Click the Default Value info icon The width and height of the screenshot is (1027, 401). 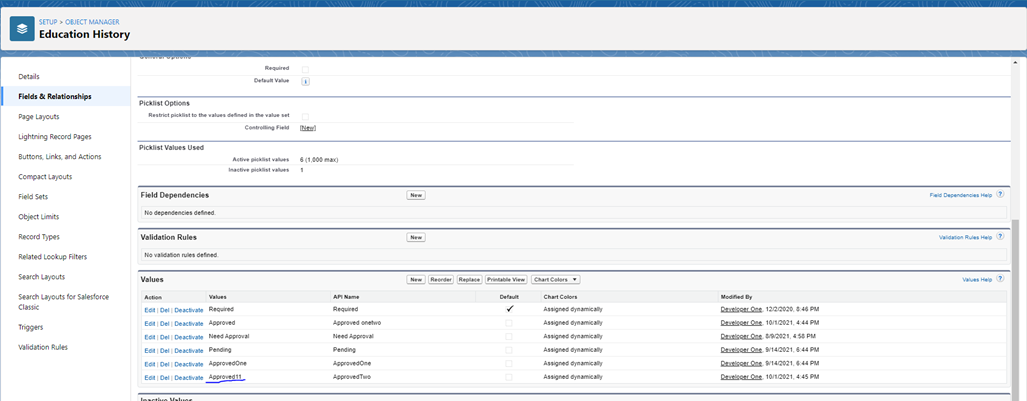[x=305, y=81]
